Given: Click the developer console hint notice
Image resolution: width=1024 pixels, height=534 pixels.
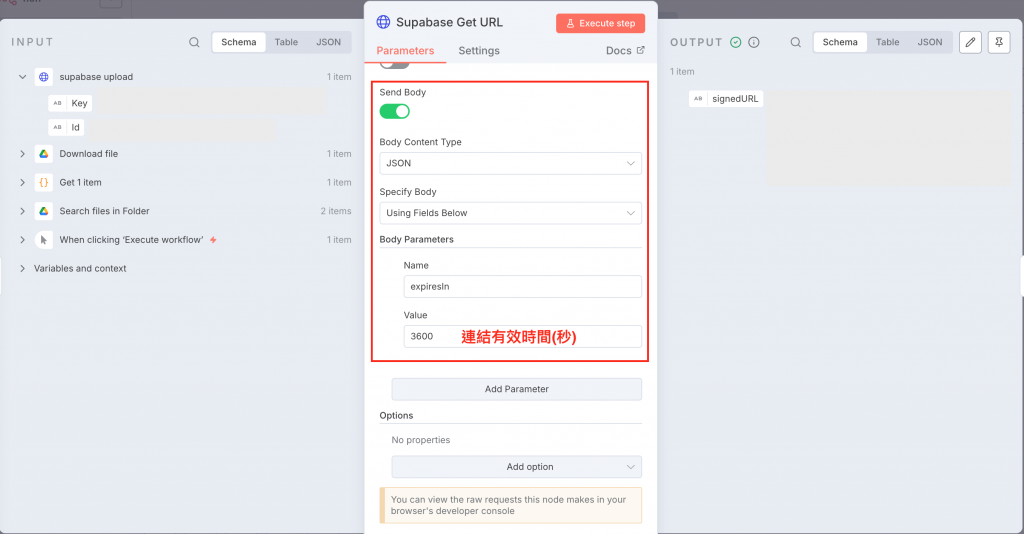Looking at the screenshot, I should pos(511,505).
